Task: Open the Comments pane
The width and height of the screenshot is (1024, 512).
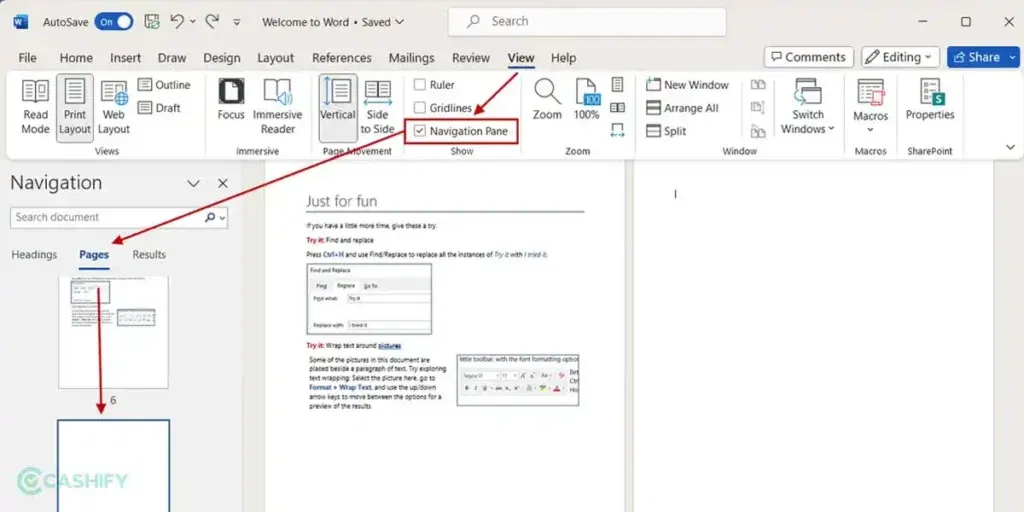Action: point(808,57)
